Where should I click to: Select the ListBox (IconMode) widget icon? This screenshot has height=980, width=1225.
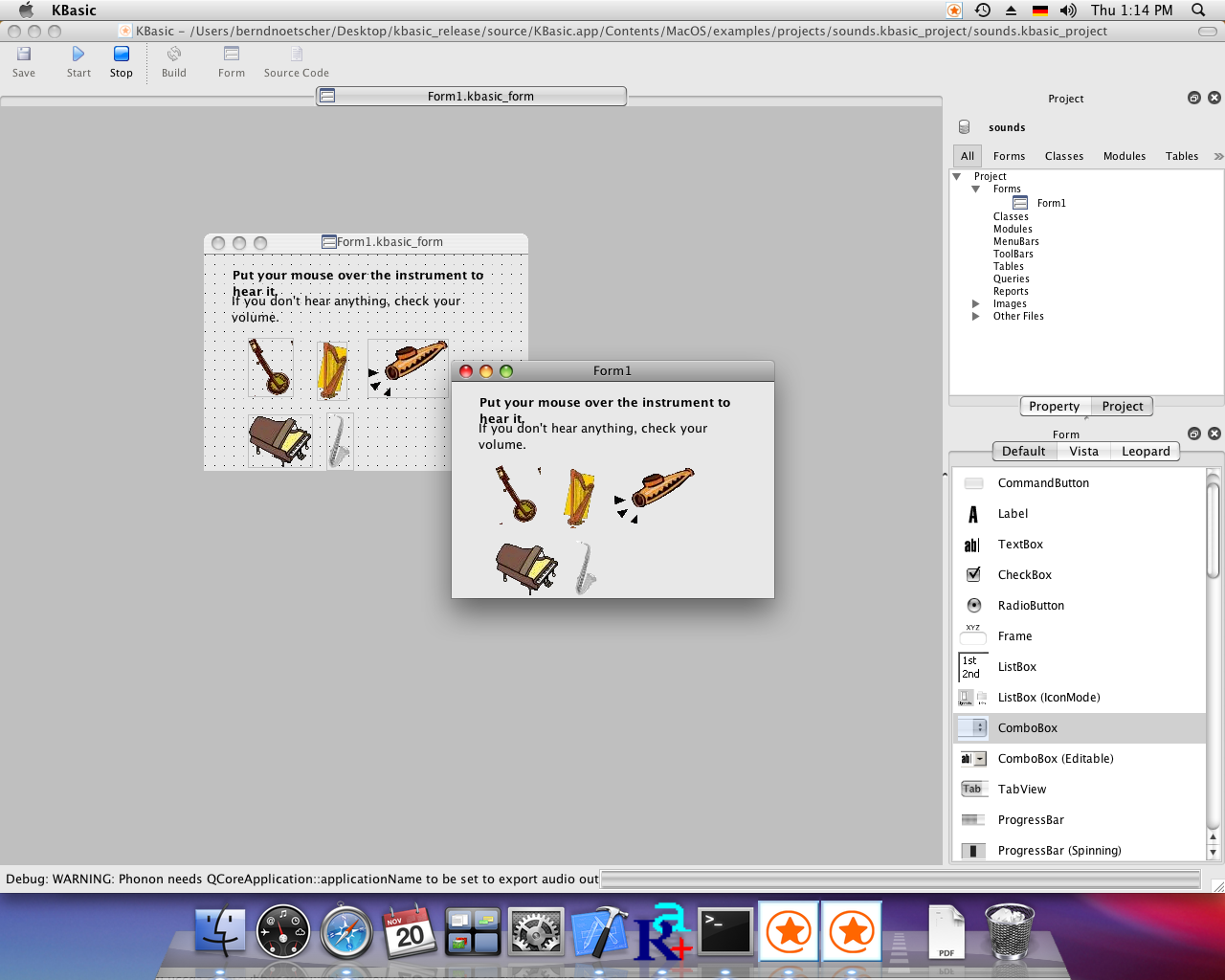(x=972, y=697)
